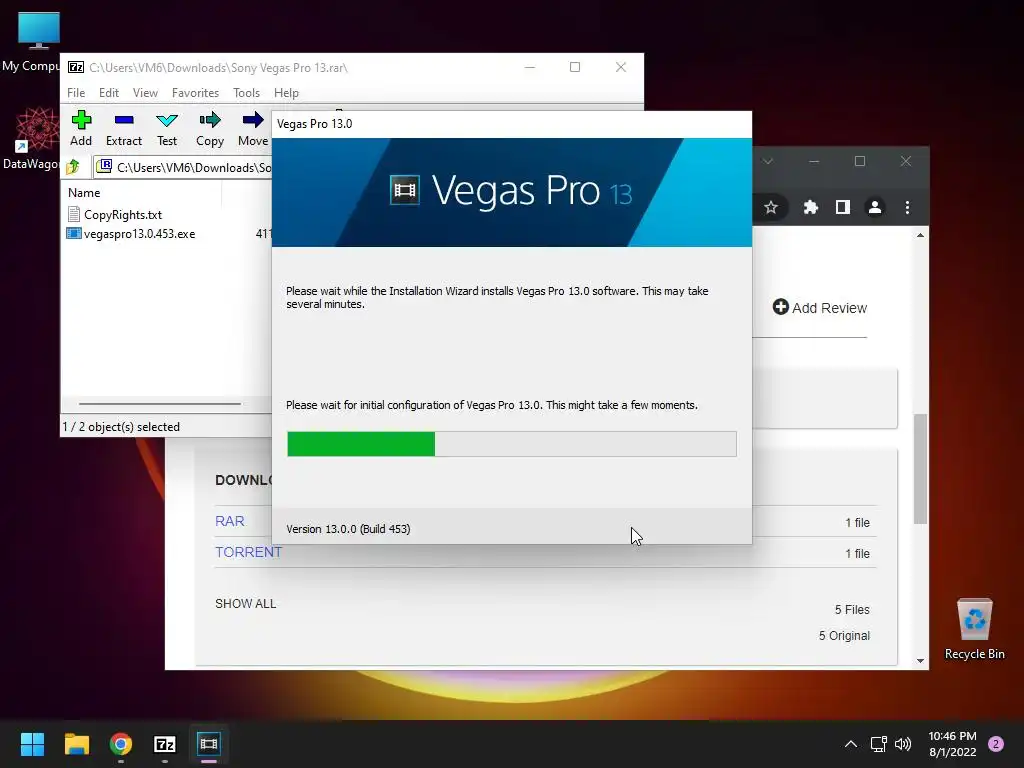Click the 5 Original text
The height and width of the screenshot is (768, 1024).
[x=844, y=635]
